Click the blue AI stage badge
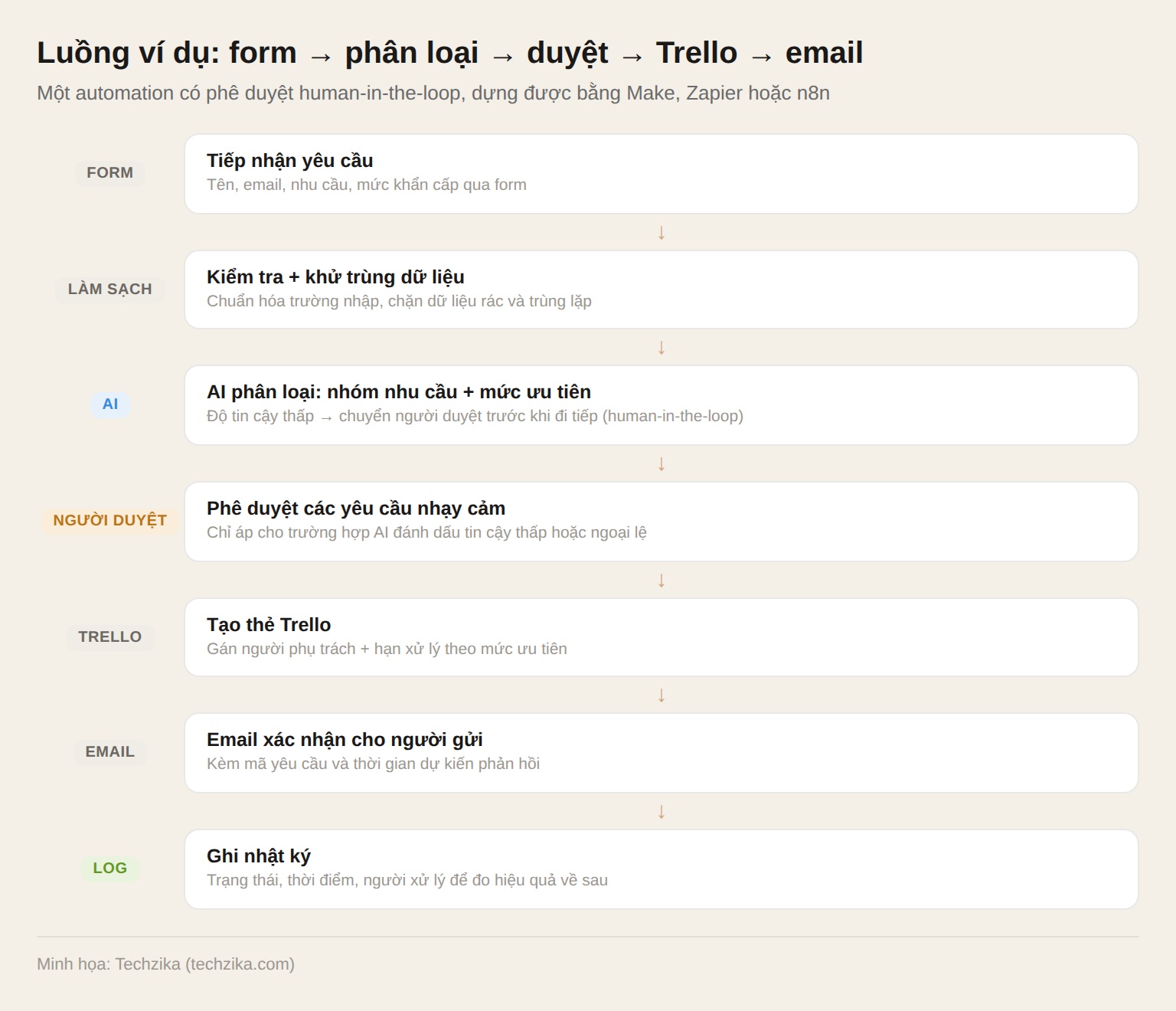This screenshot has height=1011, width=1176. point(110,404)
